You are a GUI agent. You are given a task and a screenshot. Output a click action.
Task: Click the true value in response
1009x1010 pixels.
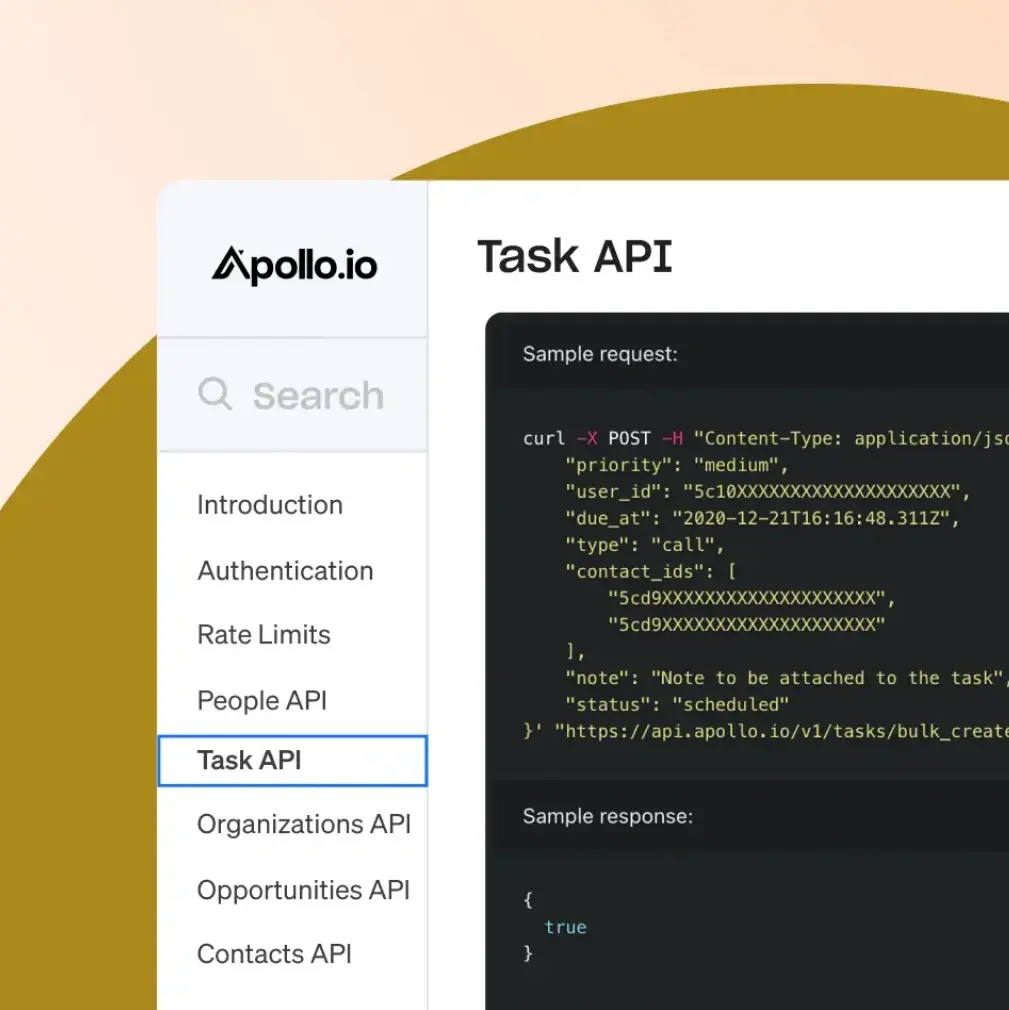tap(565, 927)
